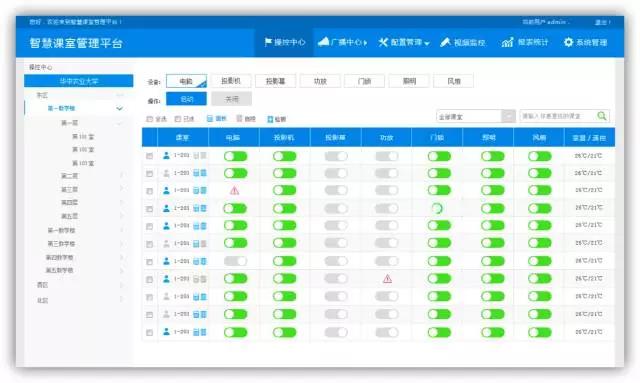Viewport: 640px width, 383px height.
Task: Click the 课室 classroom column header
Action: (182, 138)
